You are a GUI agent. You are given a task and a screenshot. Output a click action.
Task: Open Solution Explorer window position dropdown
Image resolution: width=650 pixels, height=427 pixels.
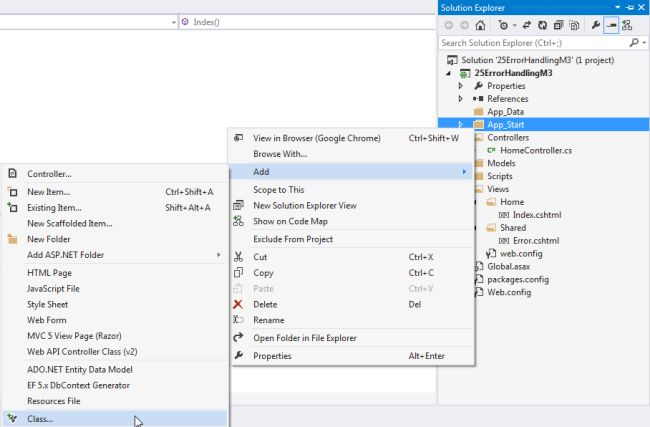(x=618, y=7)
